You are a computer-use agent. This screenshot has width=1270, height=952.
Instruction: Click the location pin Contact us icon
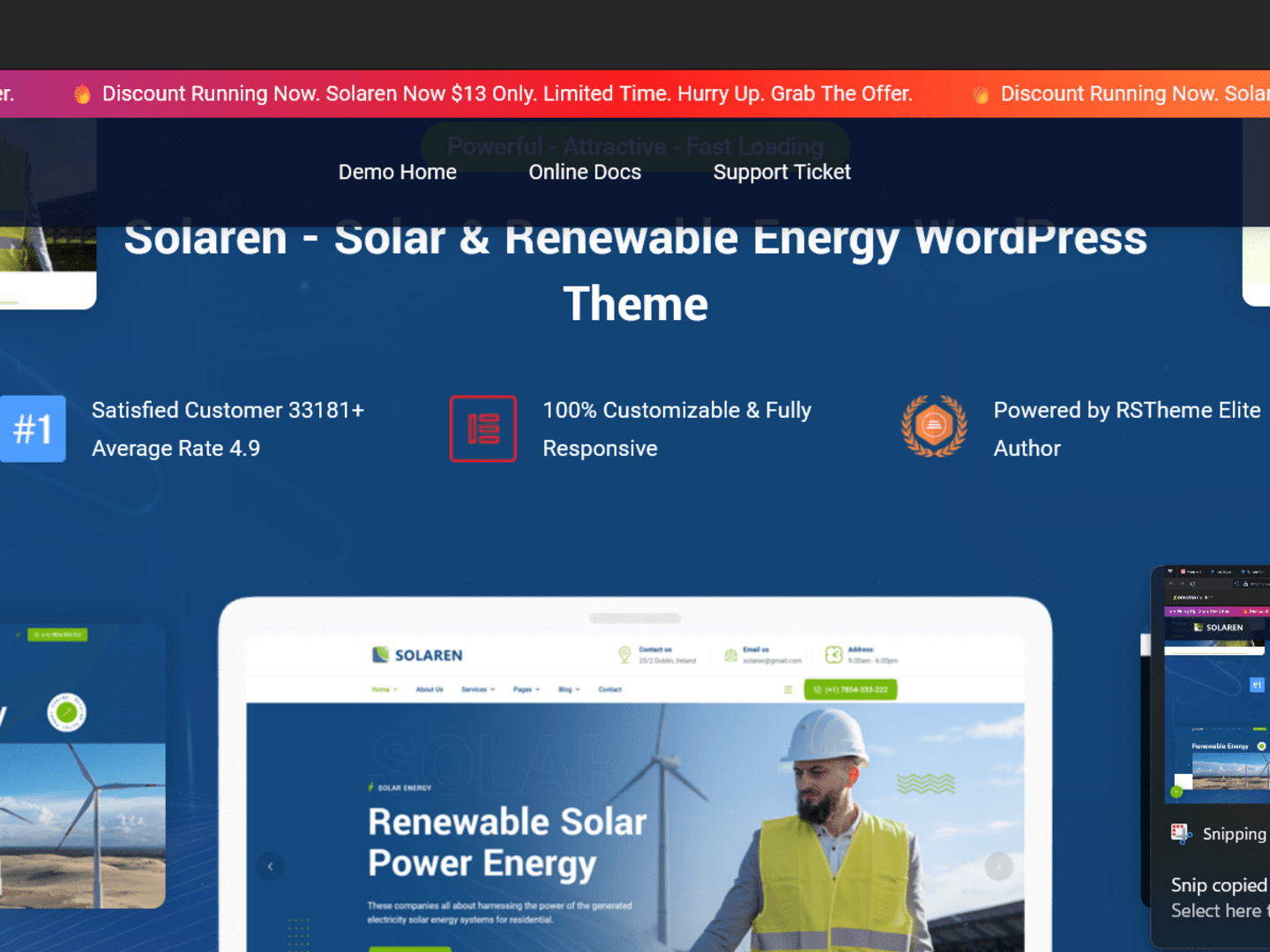point(624,654)
